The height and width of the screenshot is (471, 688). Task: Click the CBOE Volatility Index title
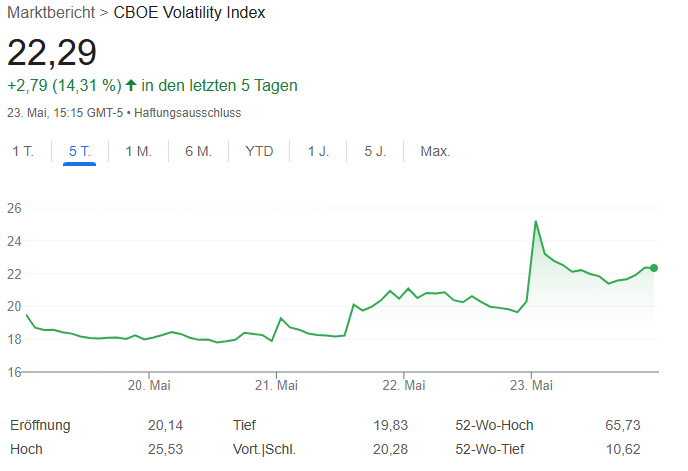pos(189,14)
